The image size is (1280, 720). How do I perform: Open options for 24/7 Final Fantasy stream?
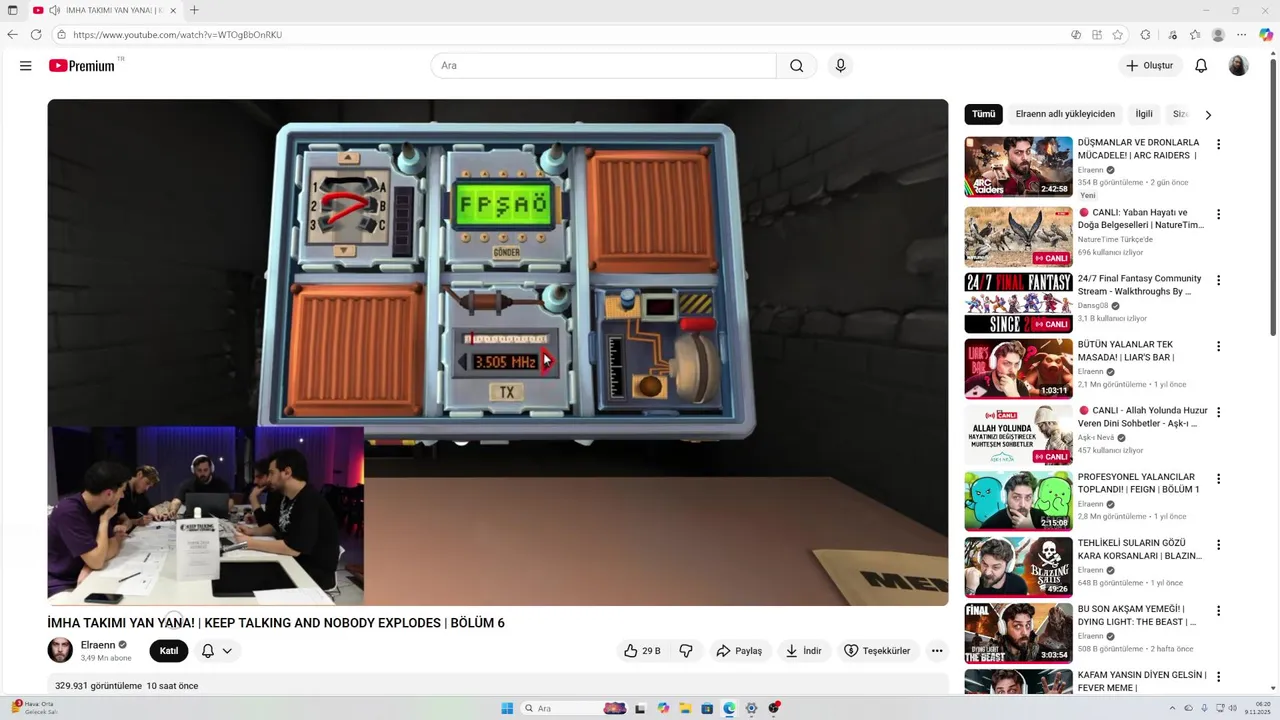(x=1218, y=280)
